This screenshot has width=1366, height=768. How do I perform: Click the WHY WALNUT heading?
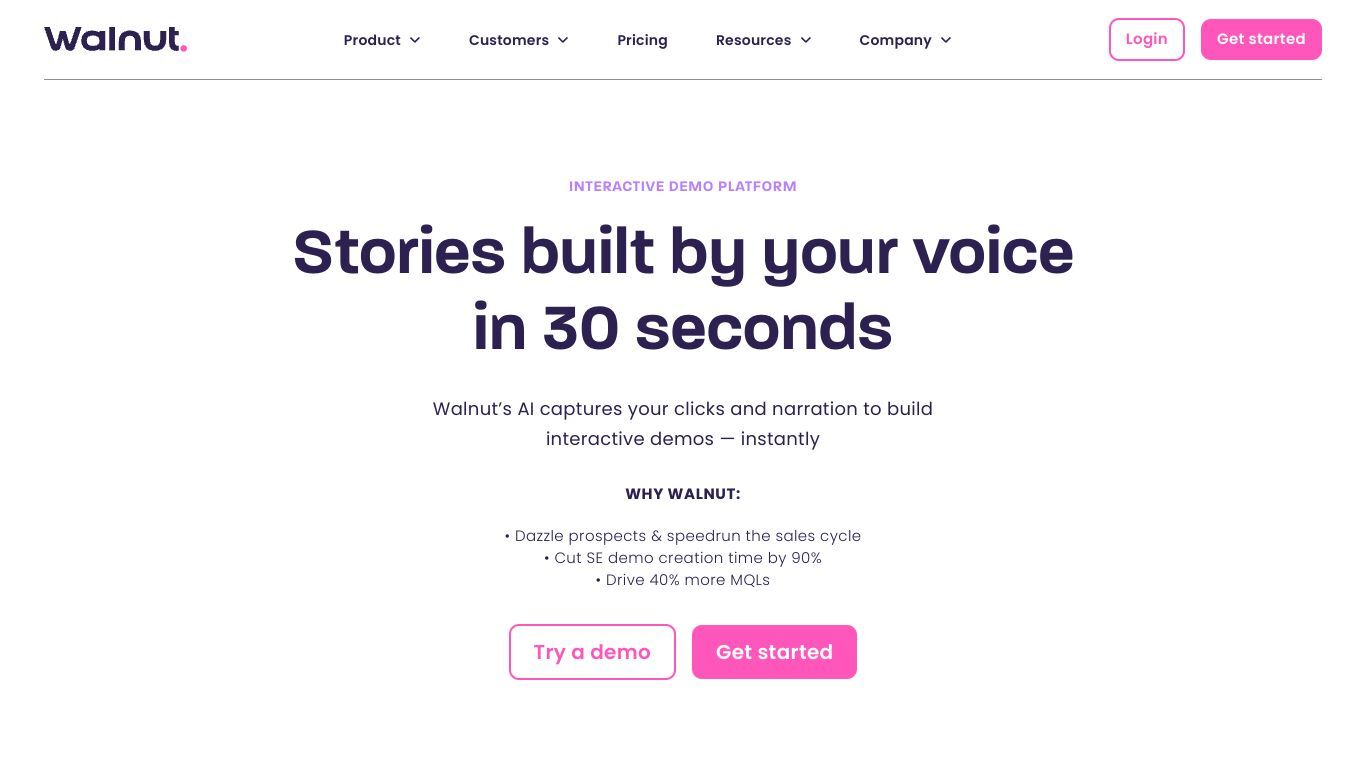[683, 494]
